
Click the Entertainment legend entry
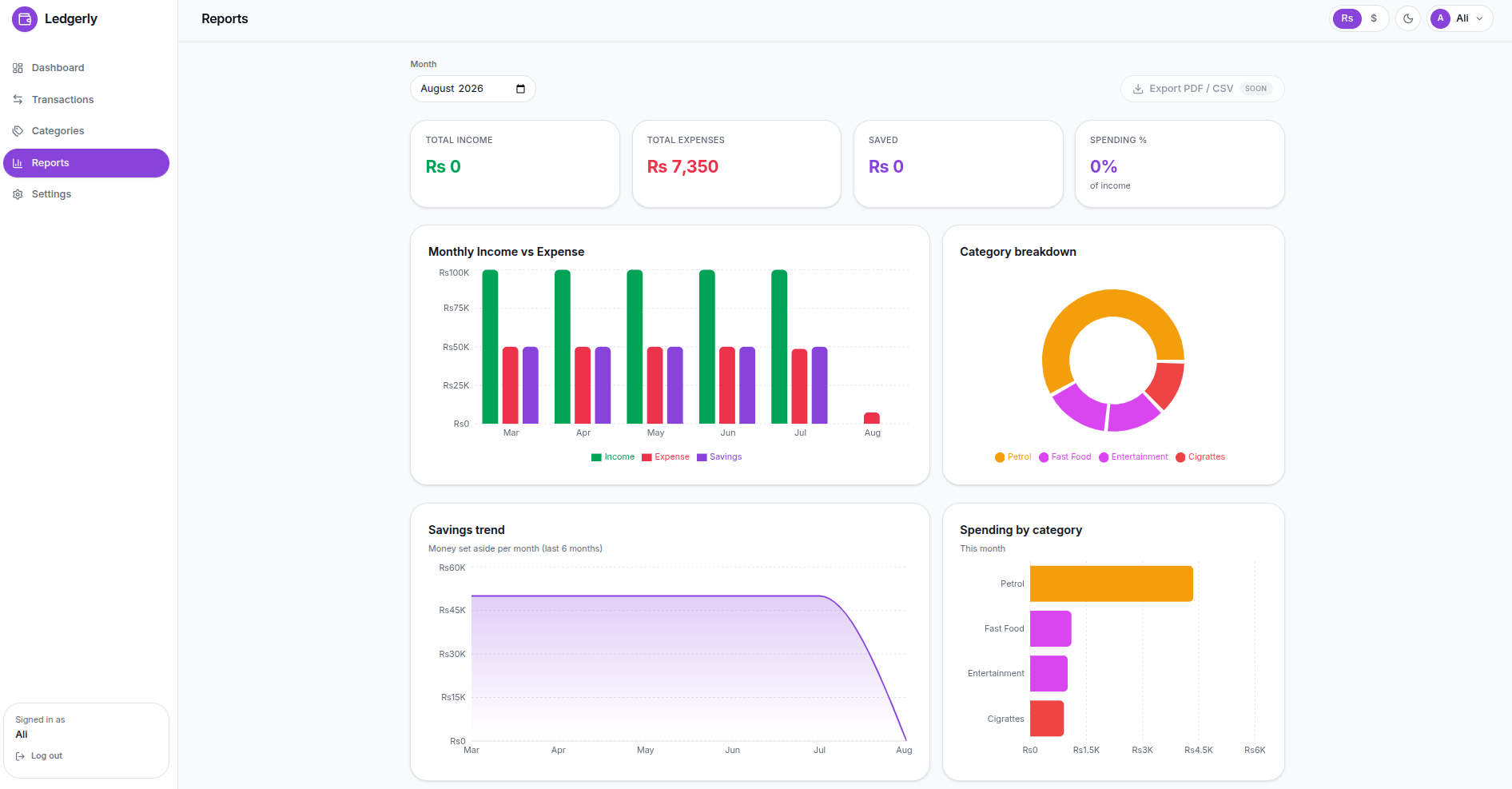pyautogui.click(x=1133, y=457)
